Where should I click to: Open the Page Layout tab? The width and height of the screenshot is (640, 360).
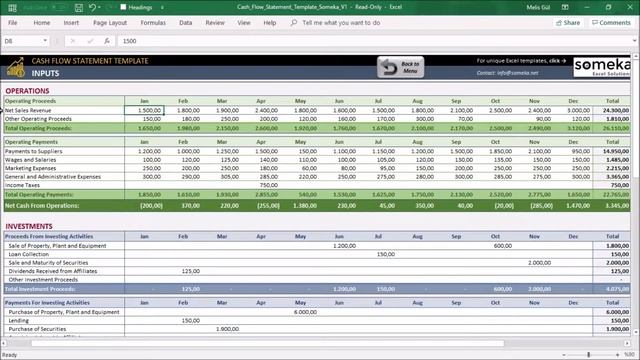click(x=110, y=23)
